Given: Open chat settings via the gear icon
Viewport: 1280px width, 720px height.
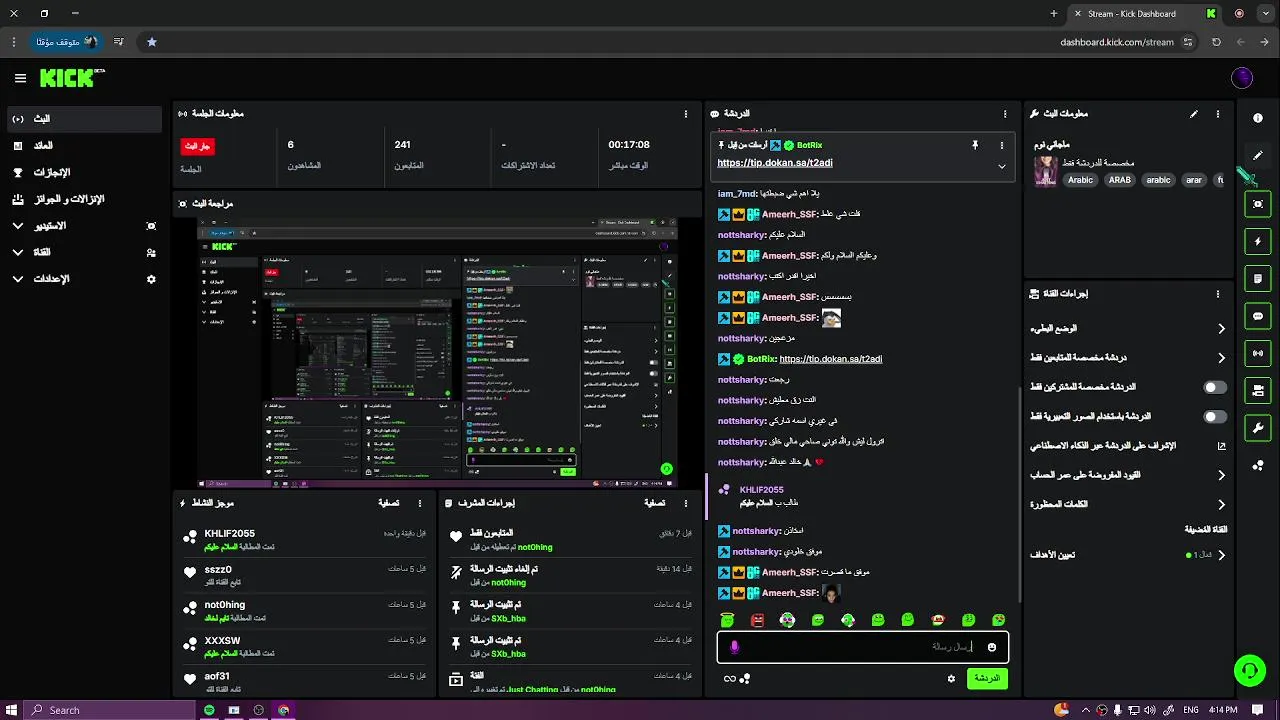Looking at the screenshot, I should tap(951, 678).
